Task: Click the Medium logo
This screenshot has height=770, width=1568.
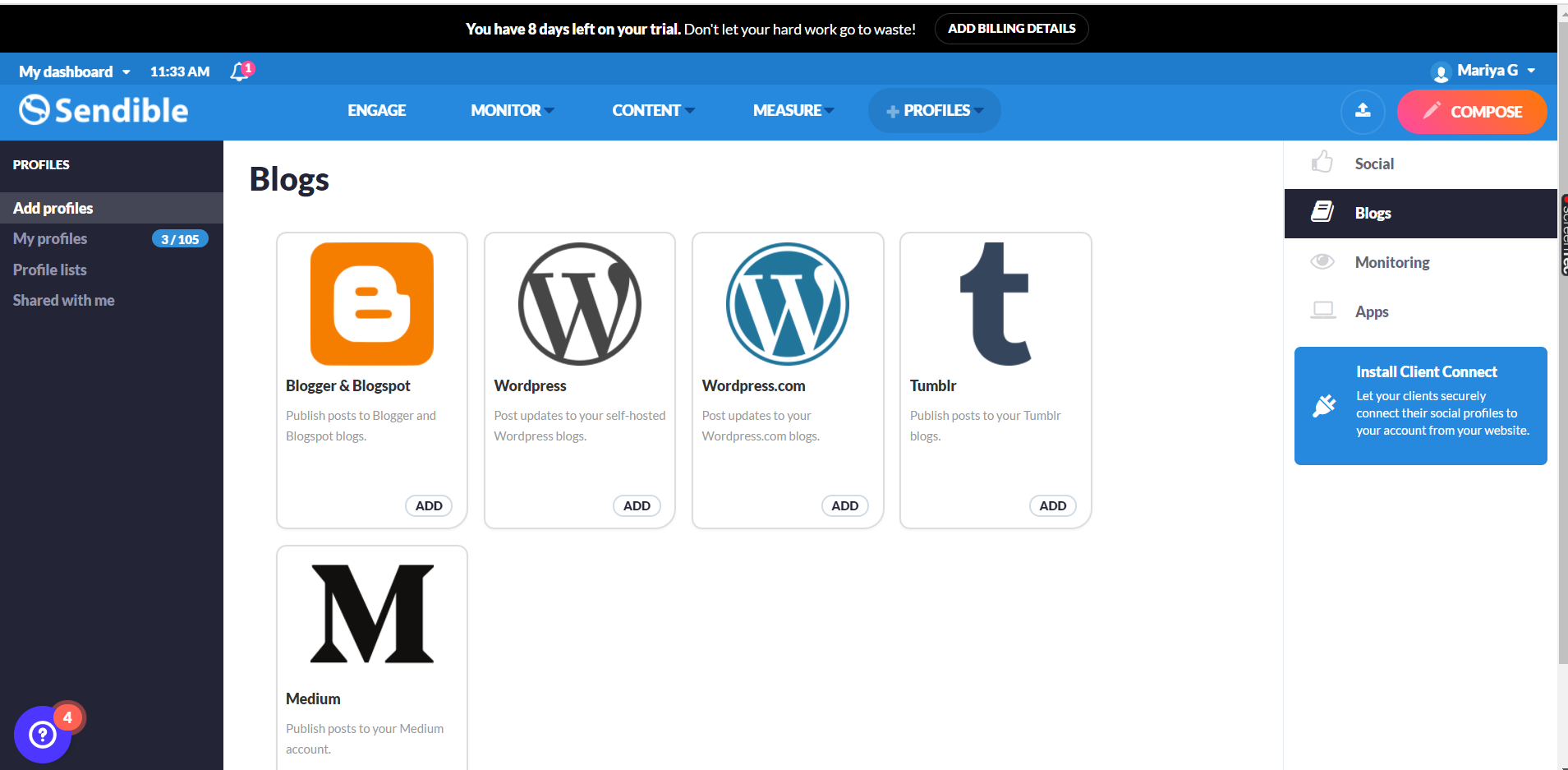Action: pyautogui.click(x=372, y=614)
